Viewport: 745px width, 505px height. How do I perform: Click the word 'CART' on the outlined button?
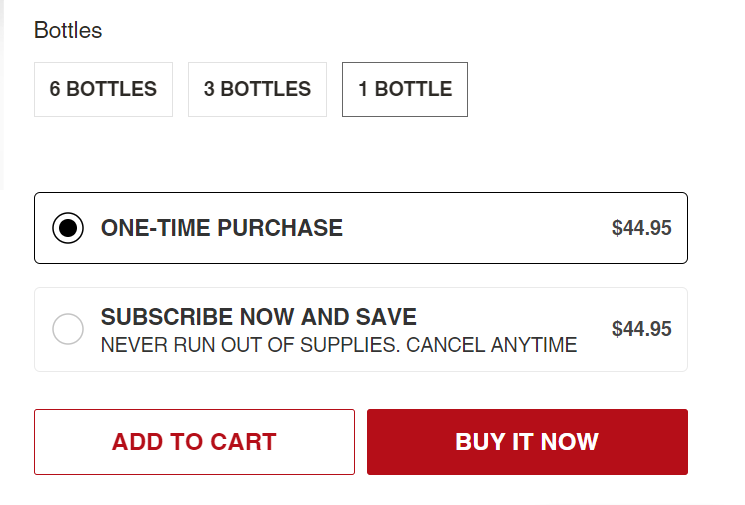(243, 442)
